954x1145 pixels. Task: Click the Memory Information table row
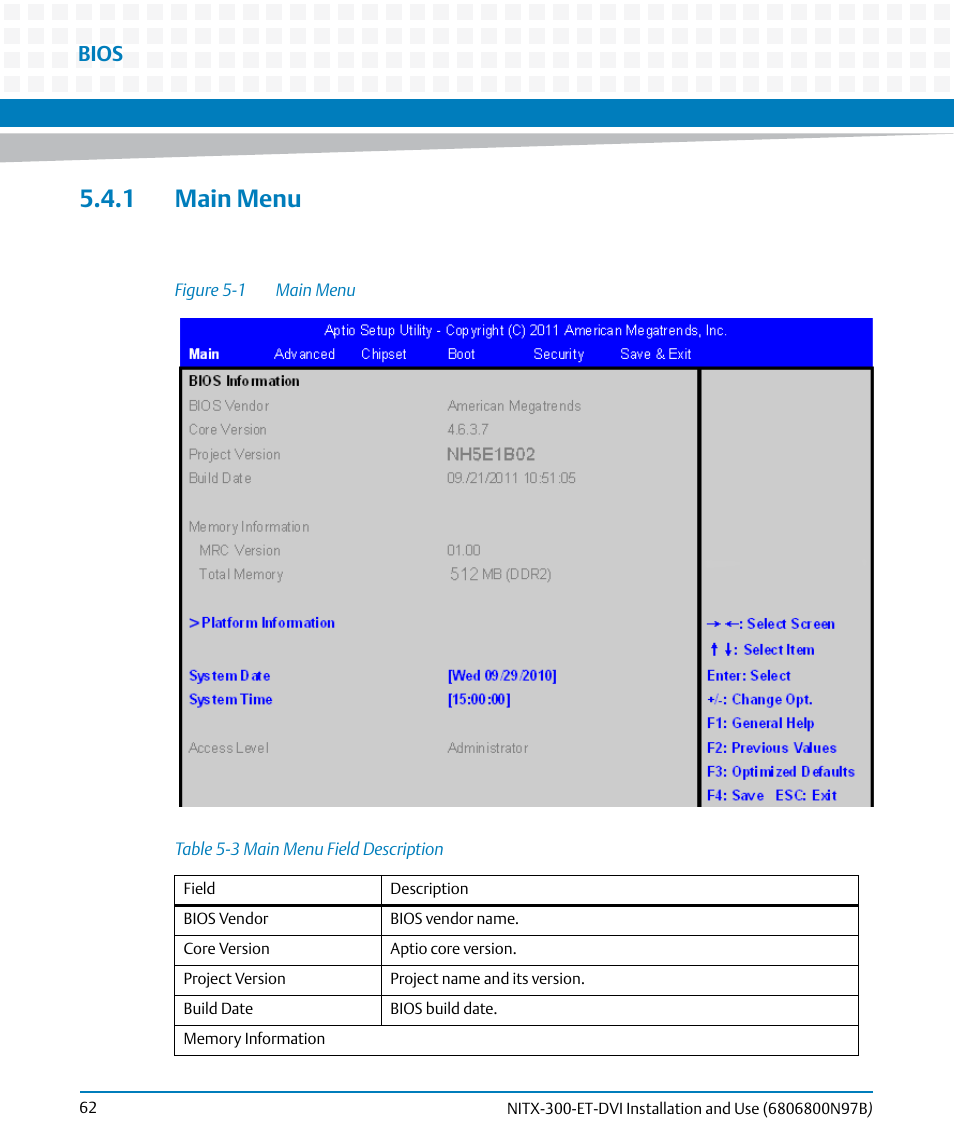(516, 1040)
